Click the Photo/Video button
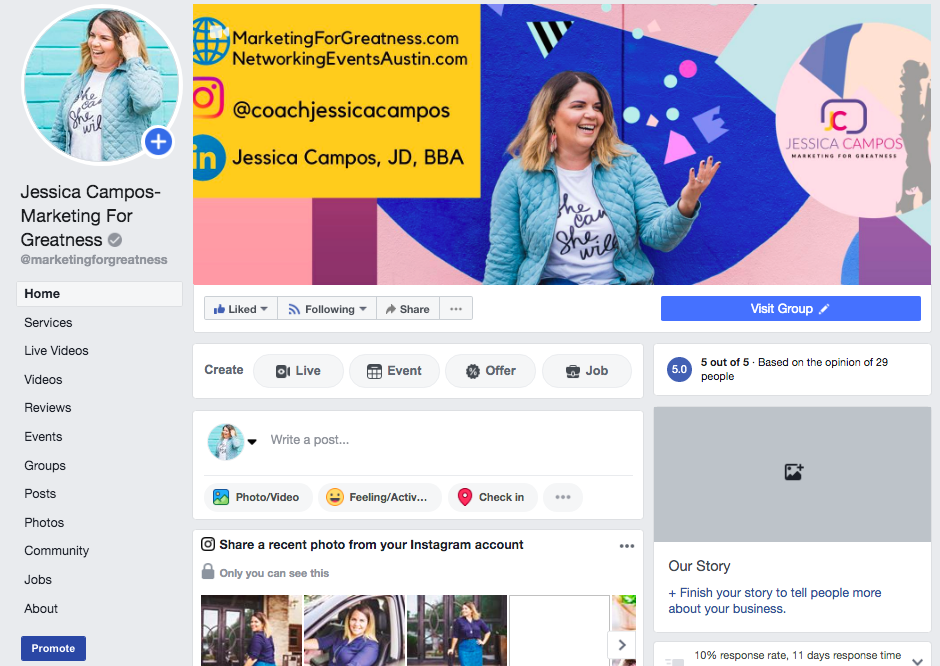The image size is (940, 666). (x=258, y=497)
